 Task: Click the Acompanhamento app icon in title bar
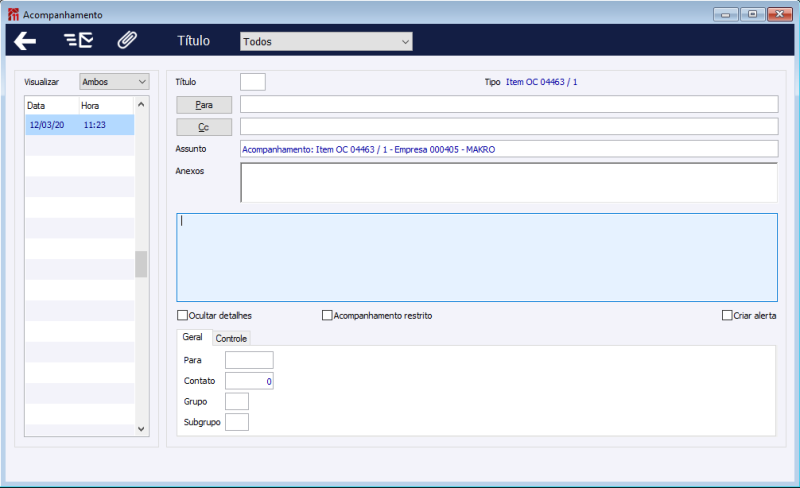(13, 15)
